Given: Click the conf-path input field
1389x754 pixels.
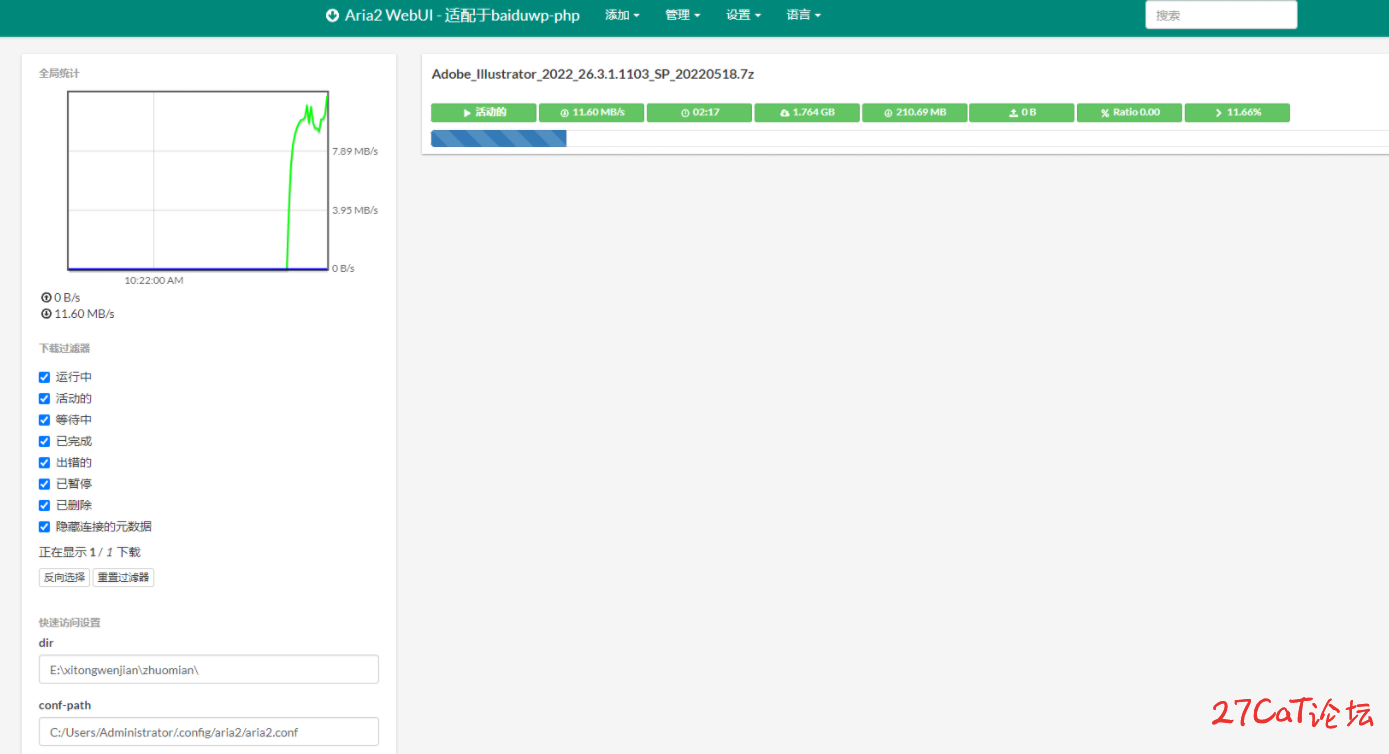Looking at the screenshot, I should click(209, 732).
